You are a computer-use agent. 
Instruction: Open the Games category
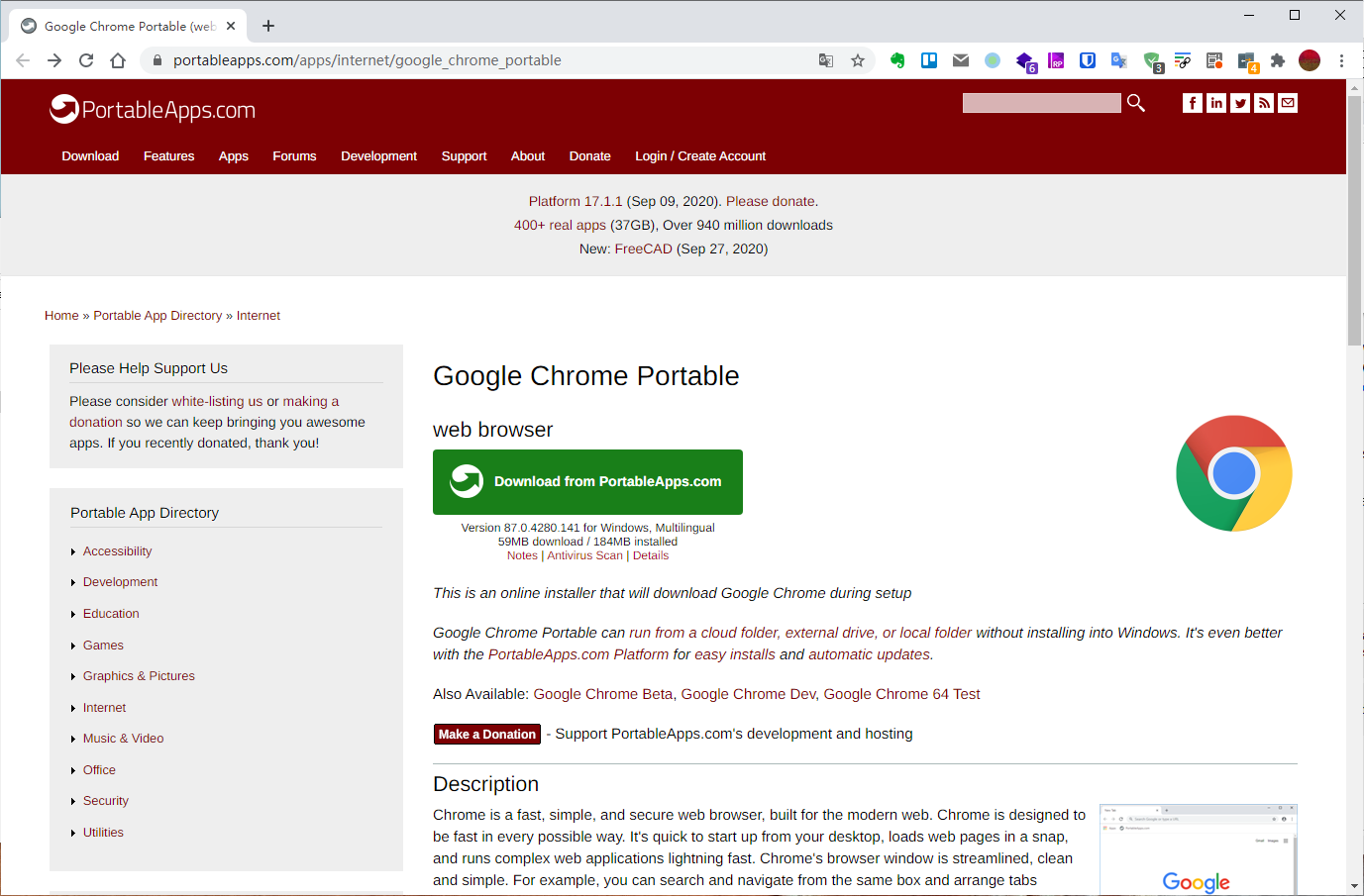(x=103, y=646)
